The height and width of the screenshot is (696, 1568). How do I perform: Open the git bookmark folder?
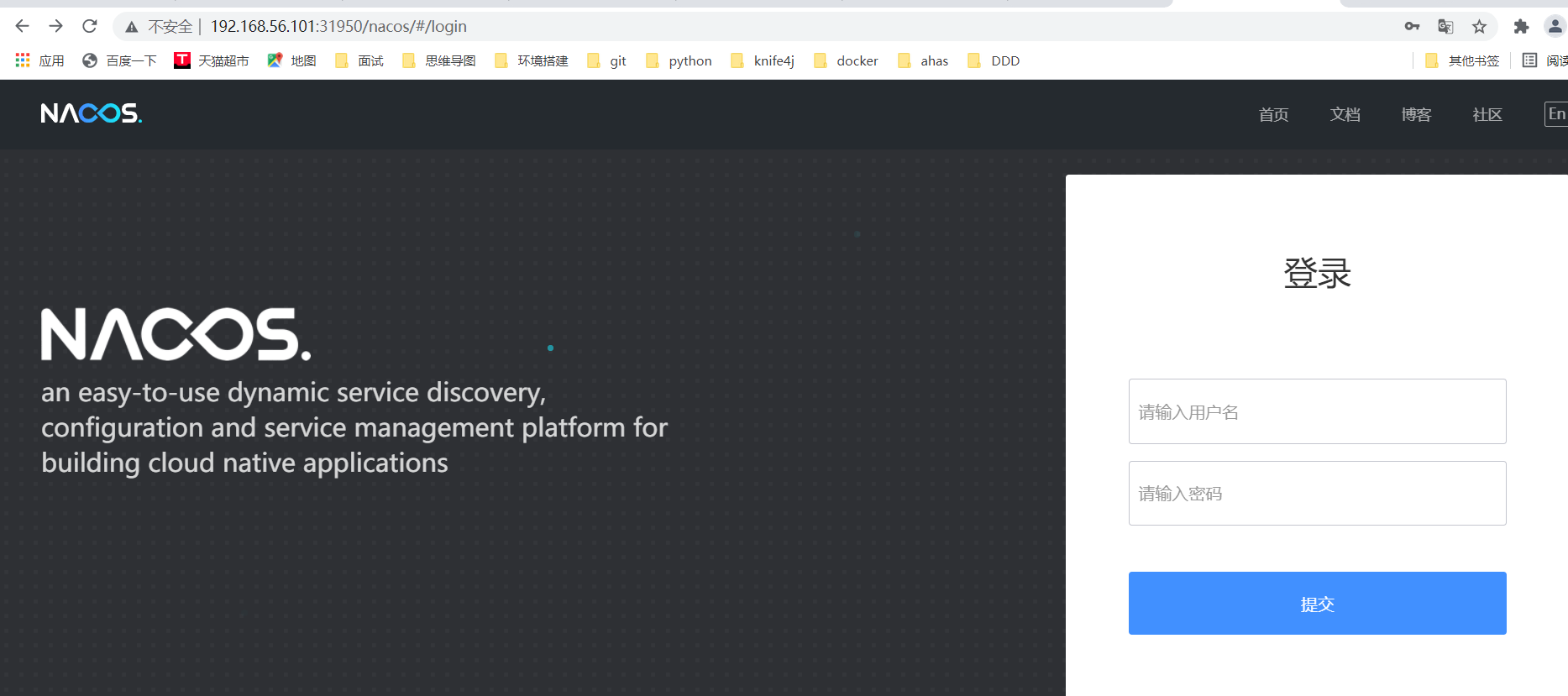(x=606, y=60)
